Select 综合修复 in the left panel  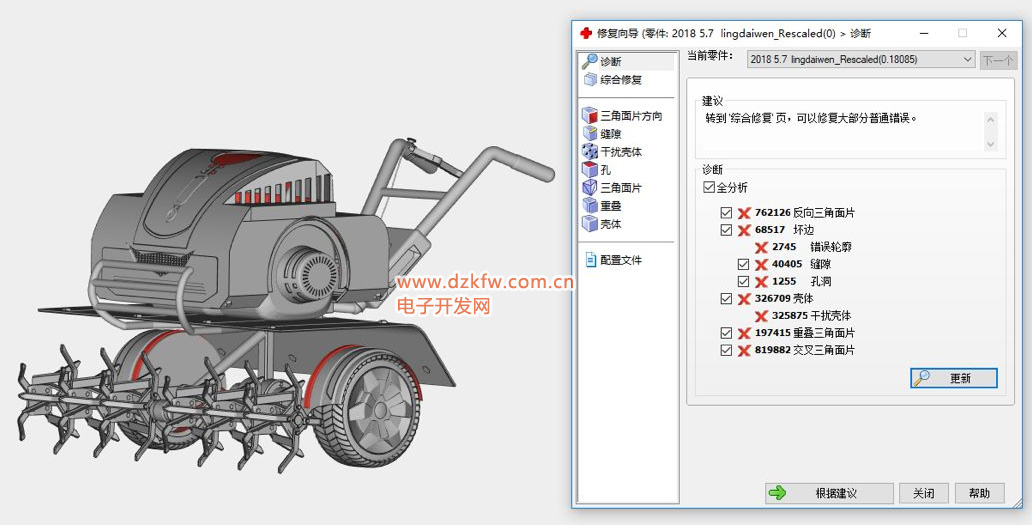pos(620,80)
